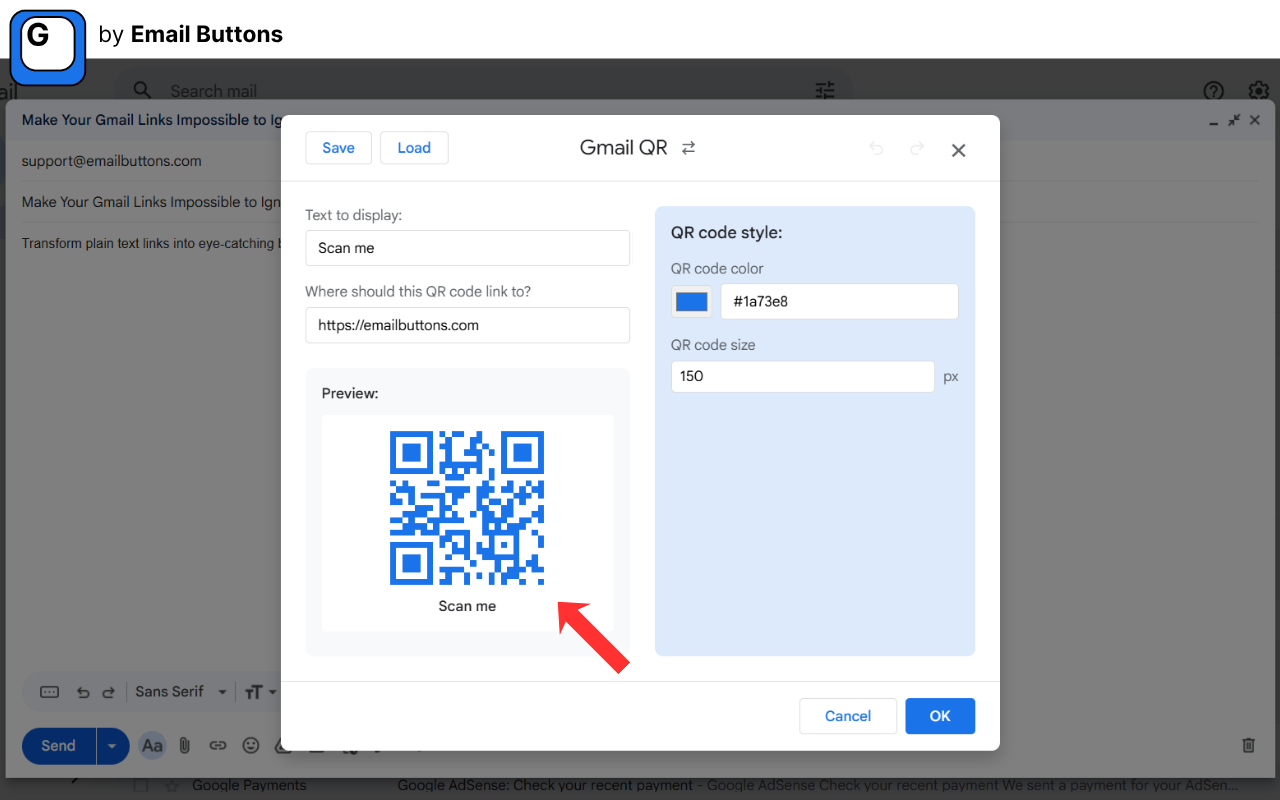Open Gmail settings via the gear icon

pyautogui.click(x=1258, y=91)
